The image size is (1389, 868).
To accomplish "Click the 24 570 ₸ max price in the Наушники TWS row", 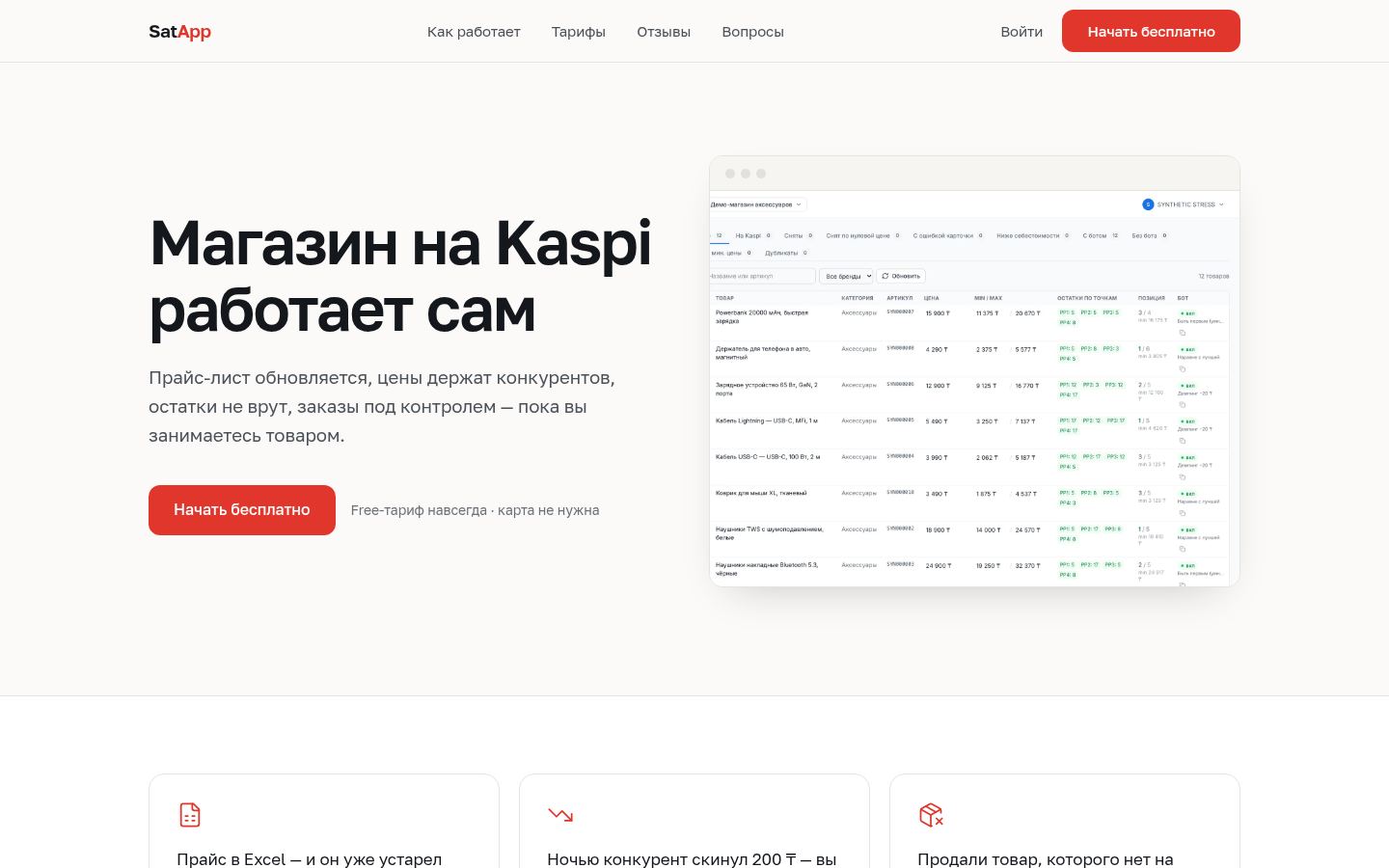I will tap(1027, 529).
